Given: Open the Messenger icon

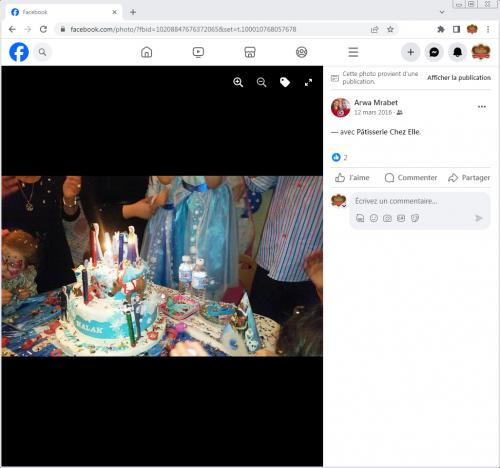Looking at the screenshot, I should [434, 52].
